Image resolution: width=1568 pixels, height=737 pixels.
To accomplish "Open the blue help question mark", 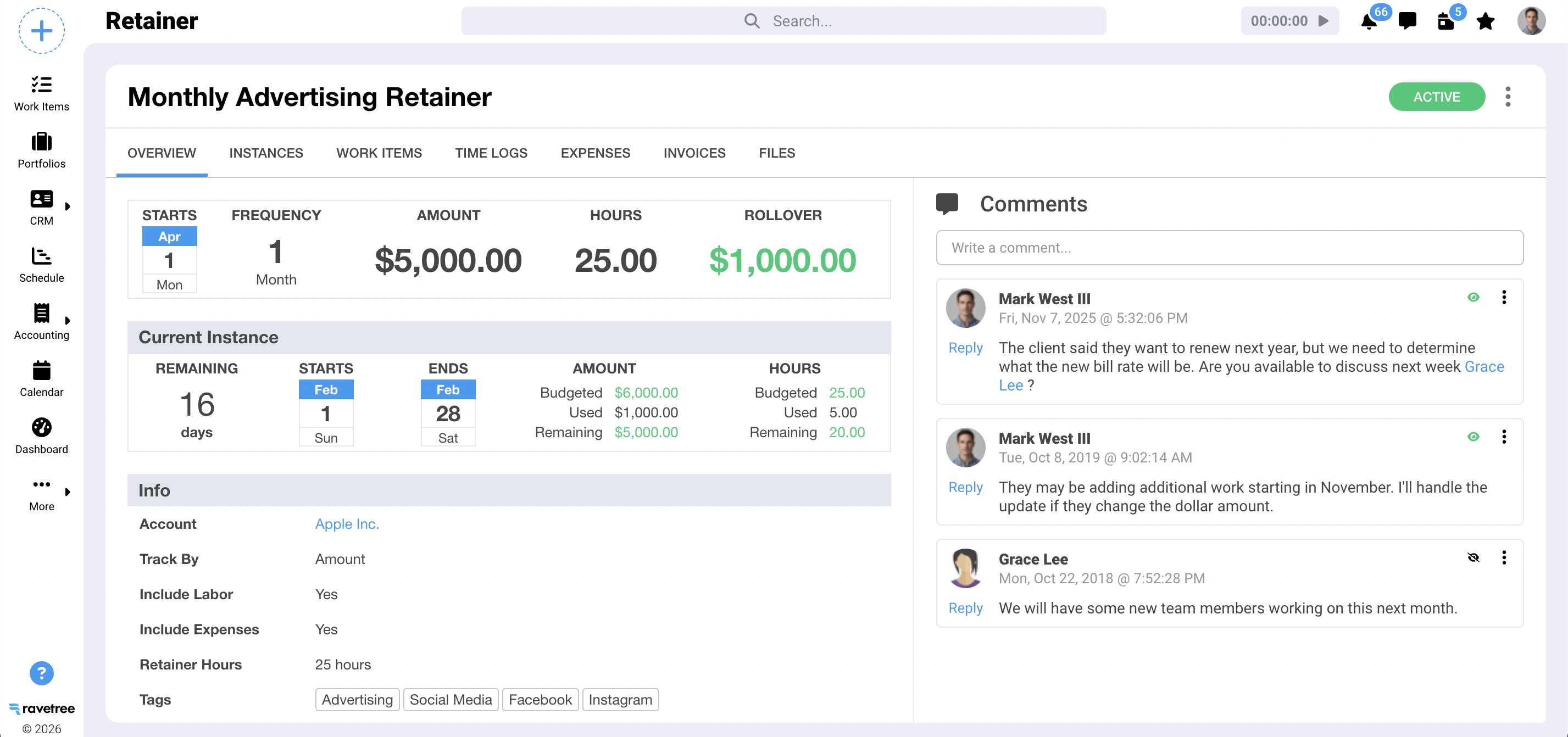I will click(x=41, y=673).
